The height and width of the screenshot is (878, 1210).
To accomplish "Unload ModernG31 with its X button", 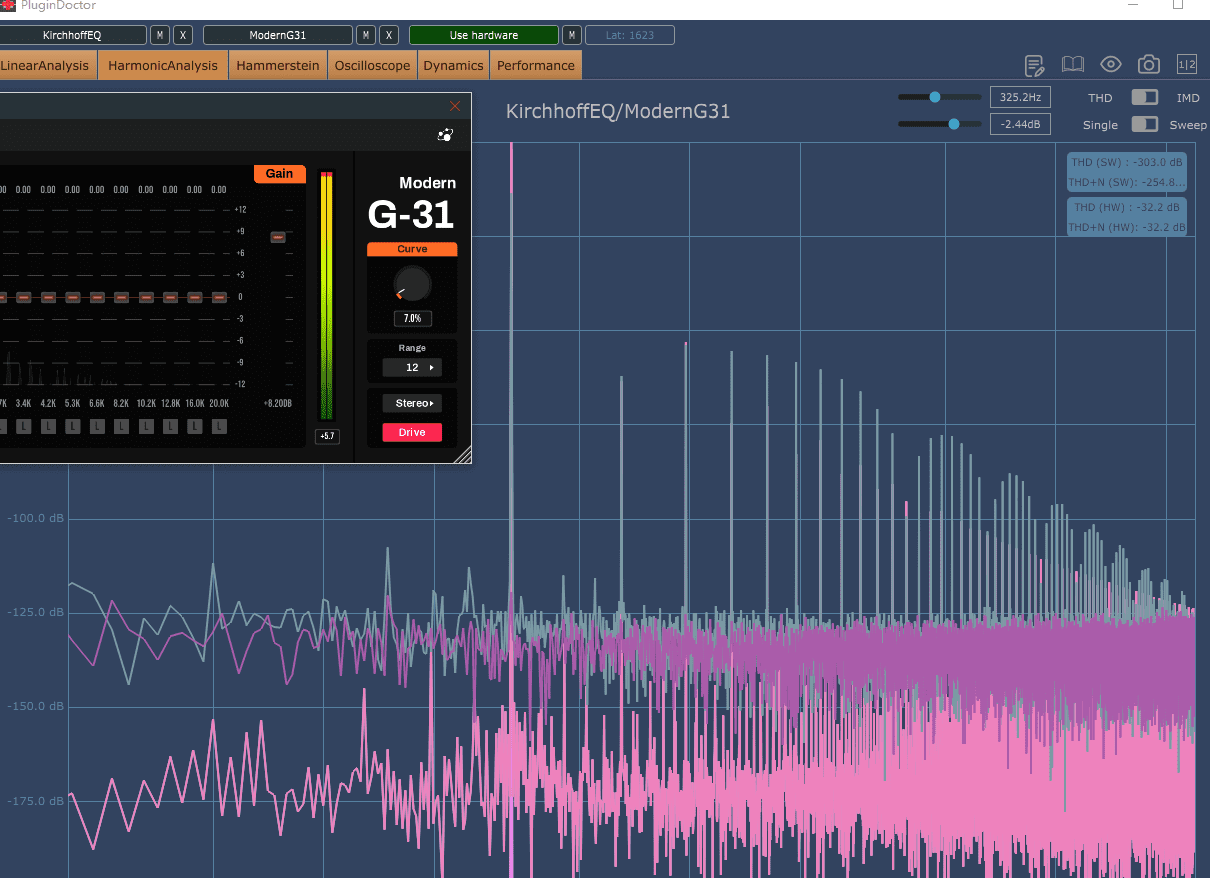I will 389,35.
